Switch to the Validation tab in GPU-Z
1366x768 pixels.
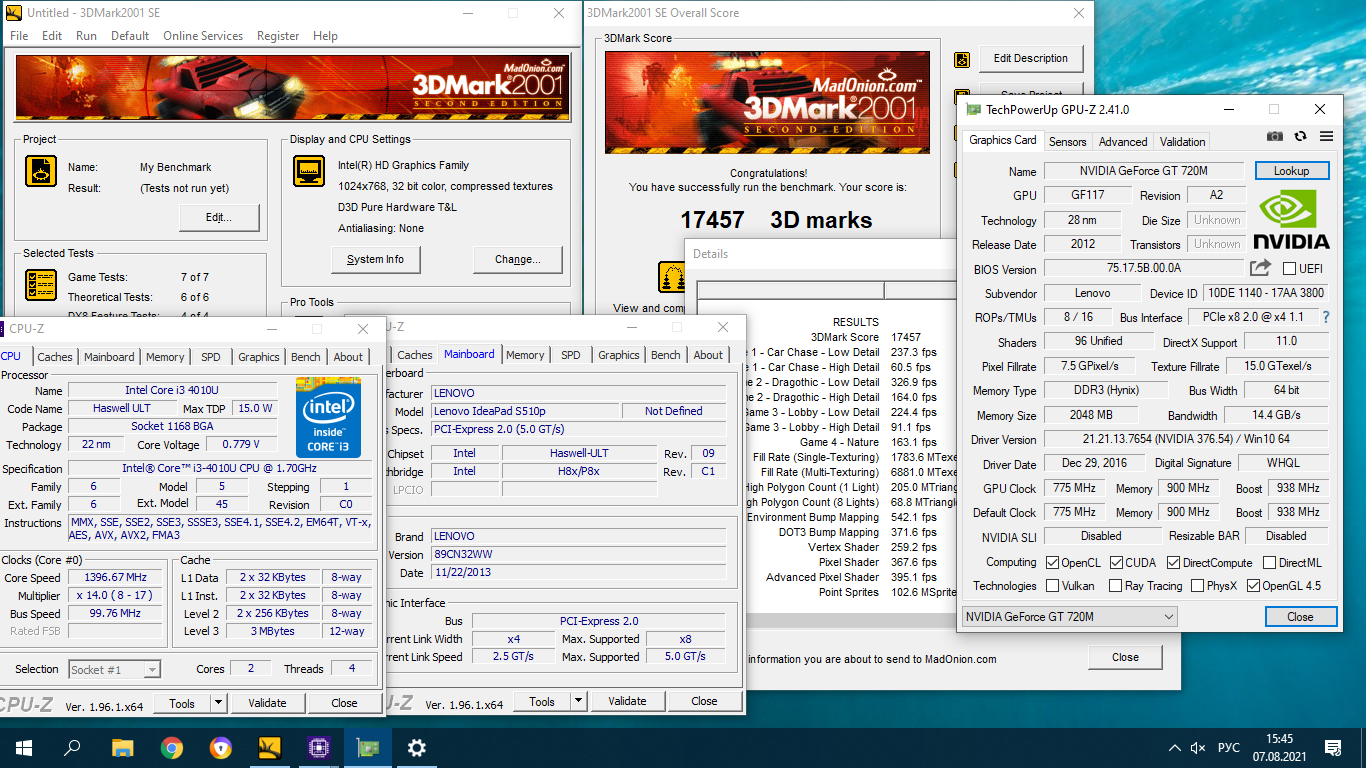(x=1183, y=142)
